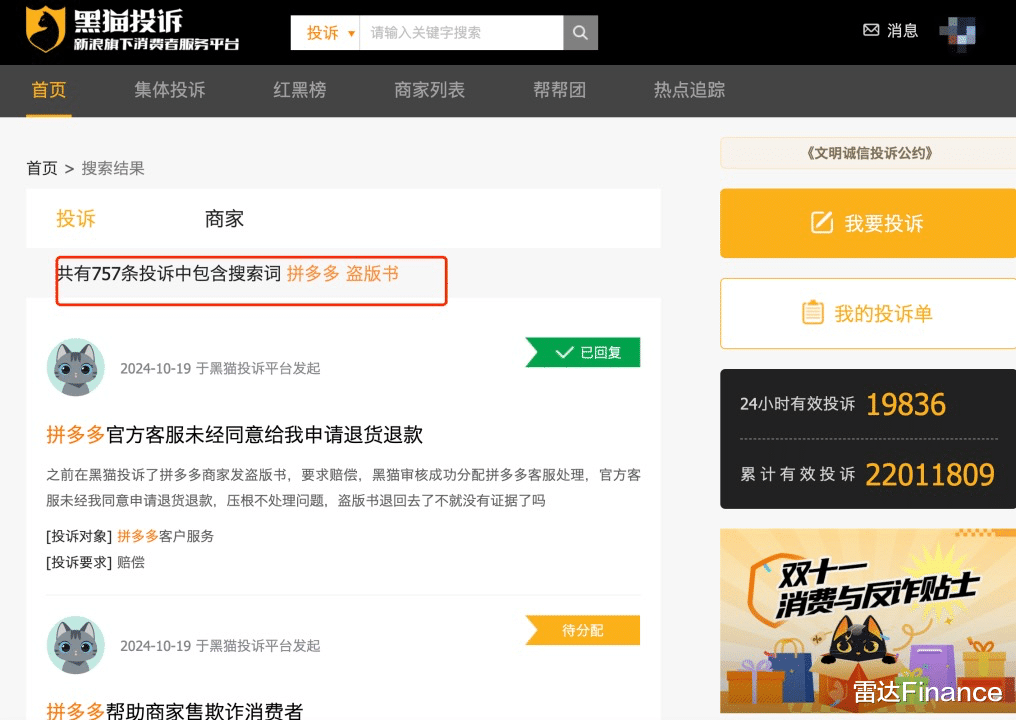Image resolution: width=1016 pixels, height=720 pixels.
Task: Open the 投诉 search type dropdown
Action: (x=325, y=32)
